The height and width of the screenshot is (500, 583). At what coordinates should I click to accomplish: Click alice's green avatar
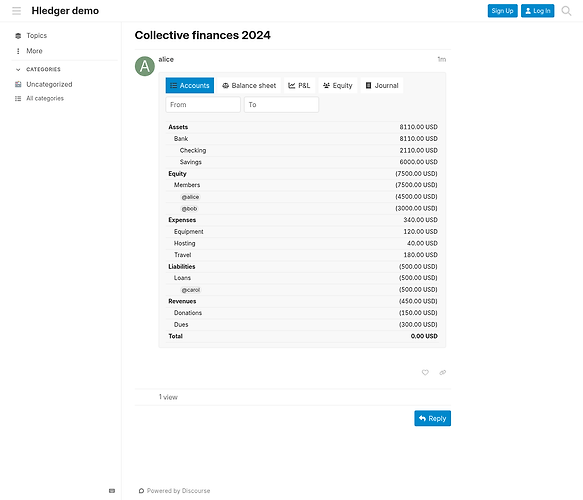[145, 66]
